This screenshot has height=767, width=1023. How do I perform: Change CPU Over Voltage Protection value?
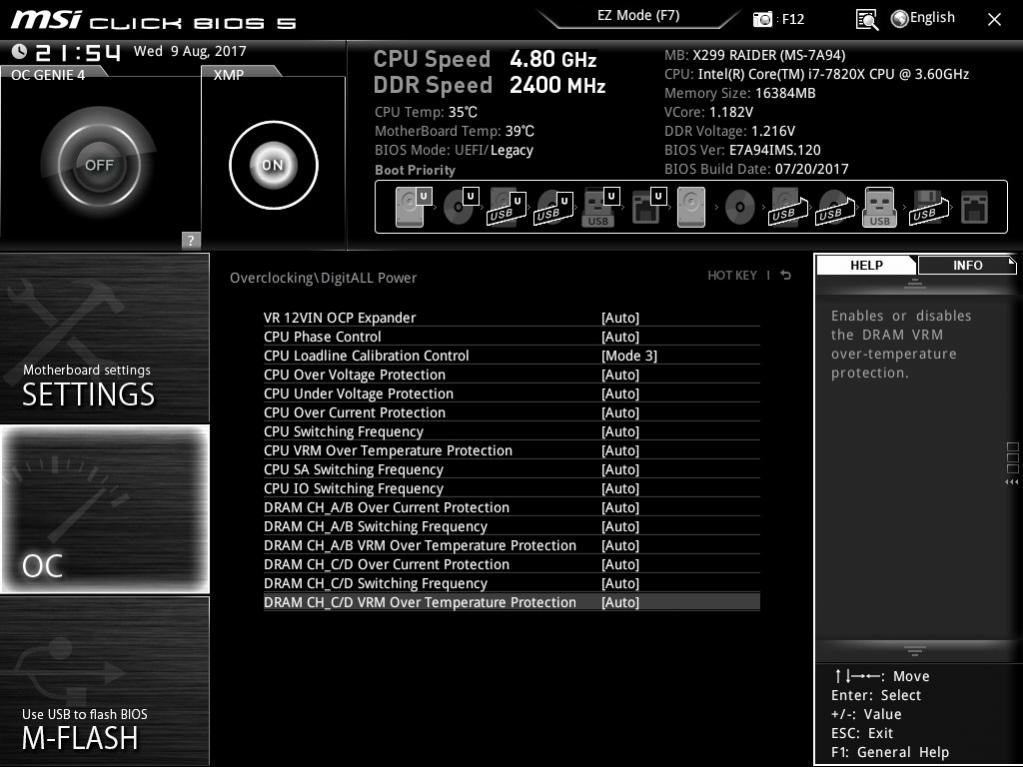click(x=620, y=374)
